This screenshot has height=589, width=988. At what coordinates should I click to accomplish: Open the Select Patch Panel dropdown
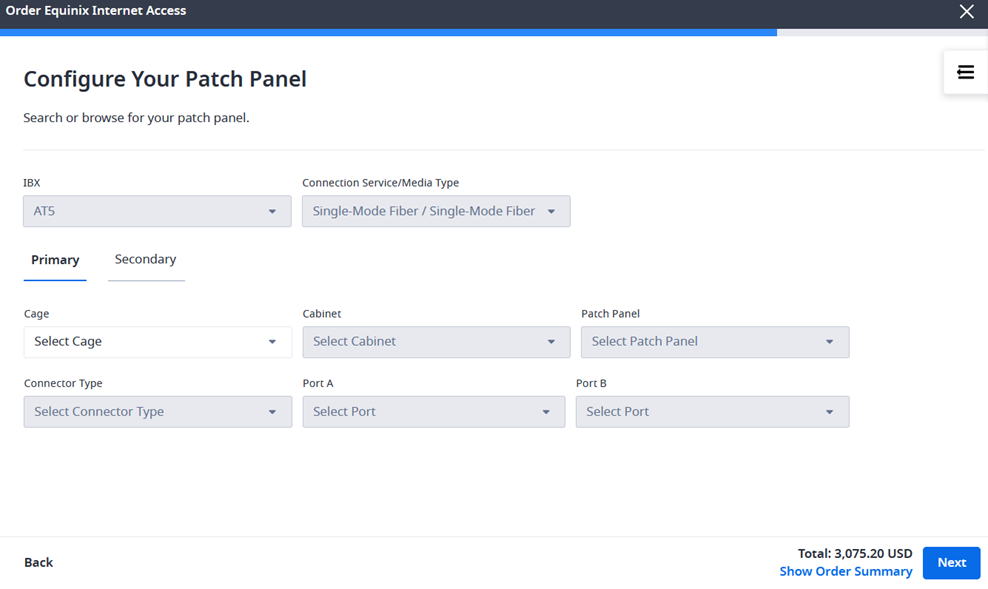click(715, 342)
